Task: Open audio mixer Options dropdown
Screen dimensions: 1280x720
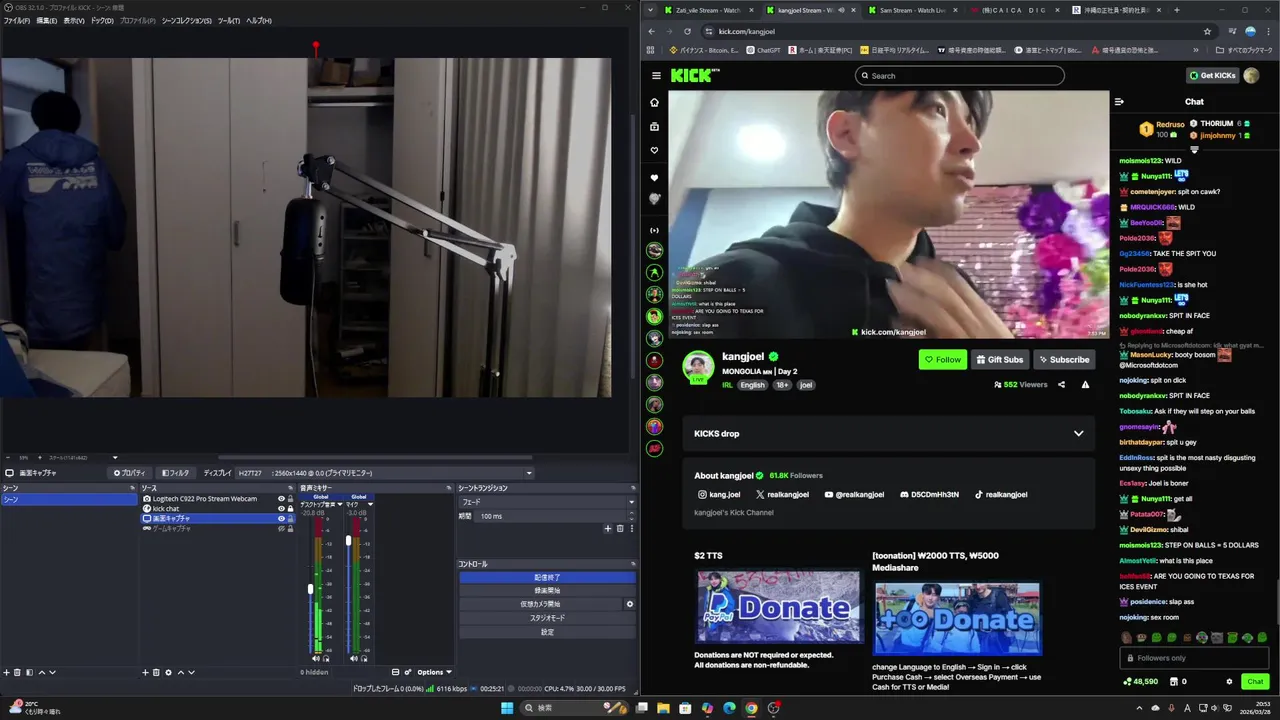Action: coord(434,672)
